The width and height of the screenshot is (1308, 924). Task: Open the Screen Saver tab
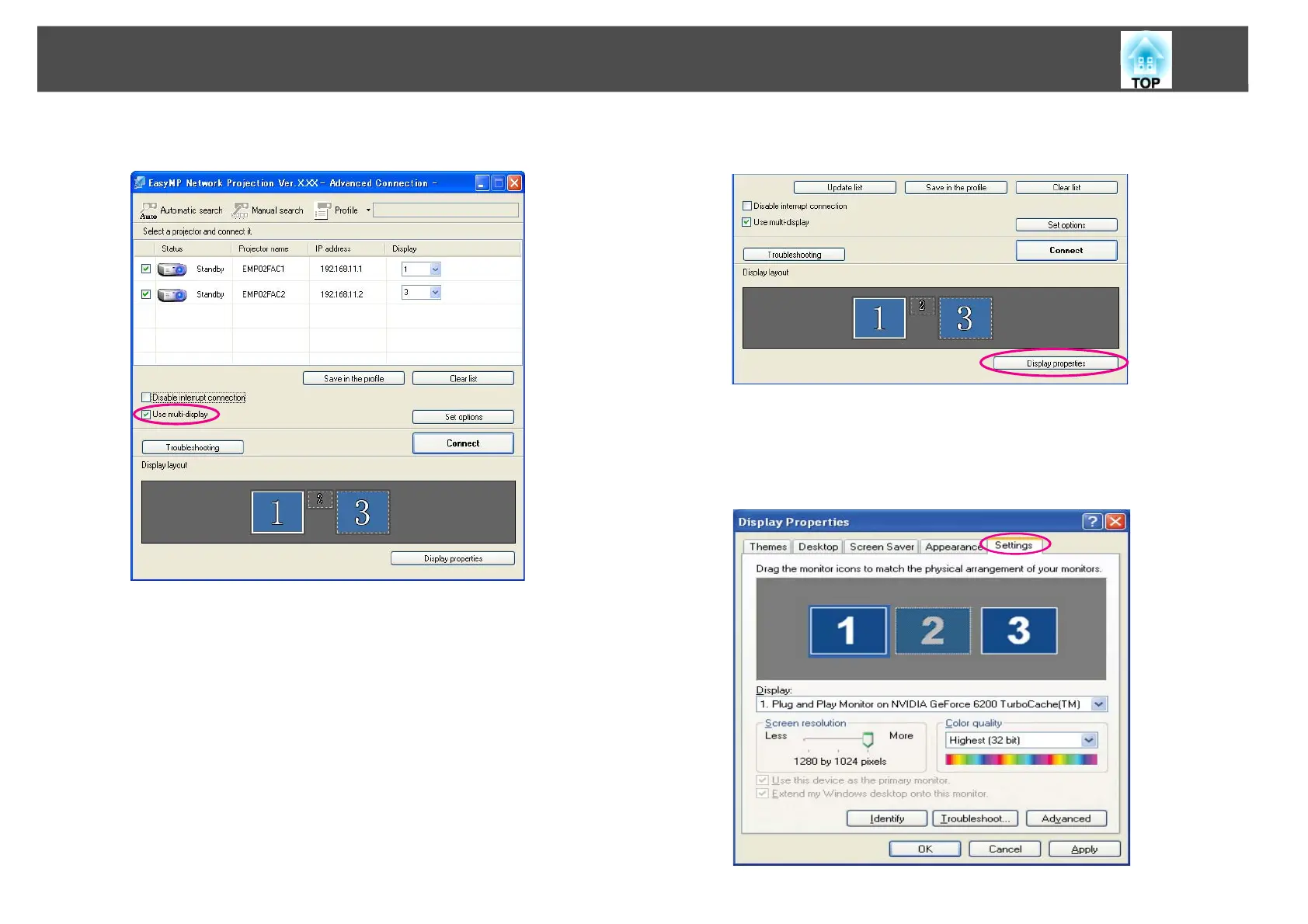(882, 547)
